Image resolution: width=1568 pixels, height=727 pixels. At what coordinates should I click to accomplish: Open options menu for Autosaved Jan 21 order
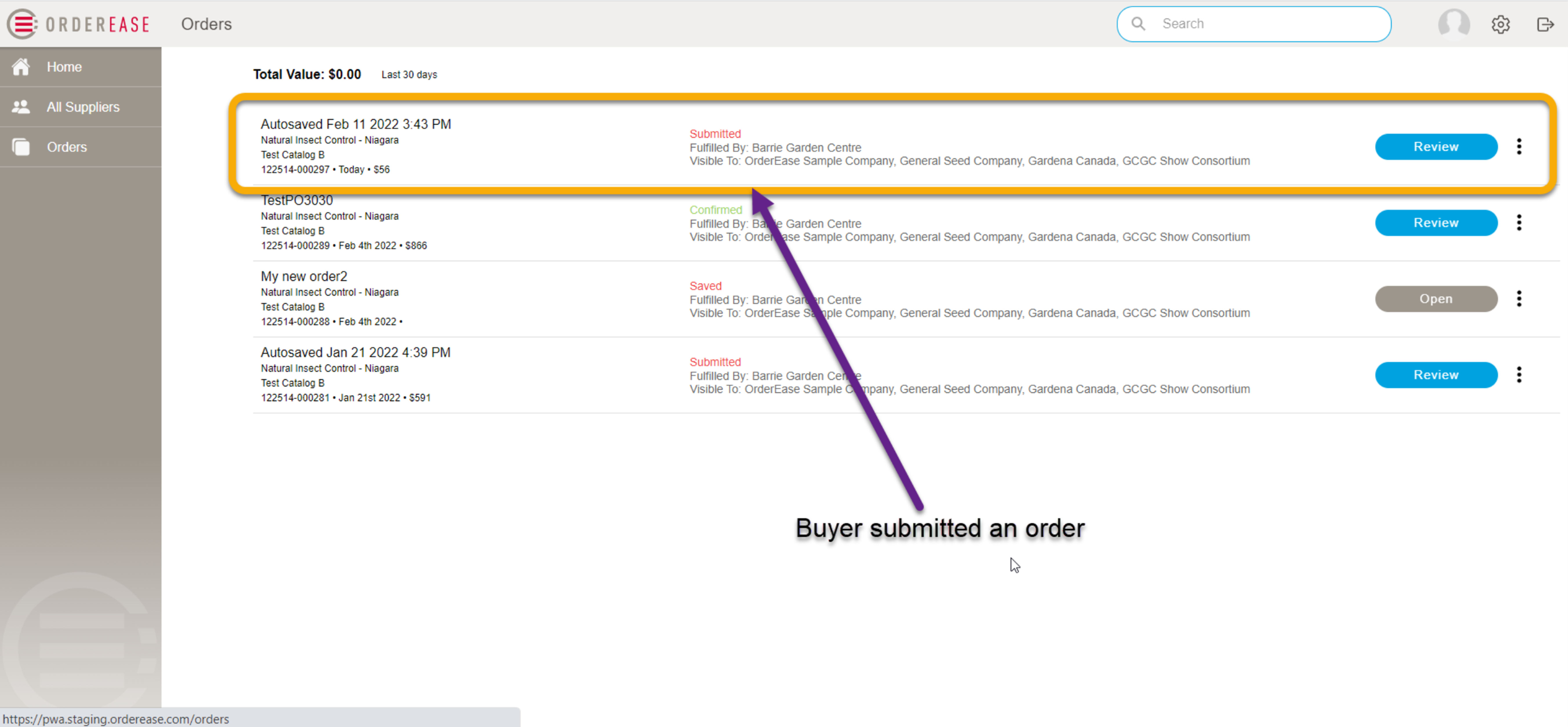1519,375
